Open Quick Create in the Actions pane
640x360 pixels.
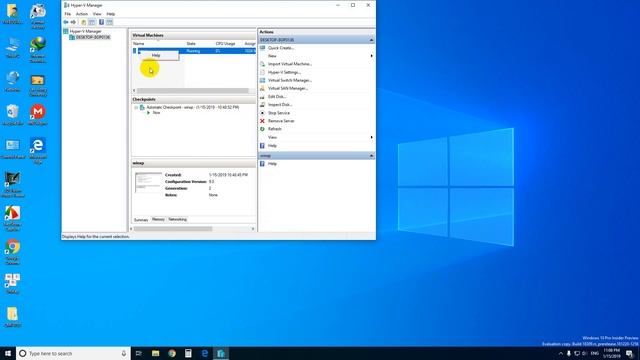click(x=281, y=48)
